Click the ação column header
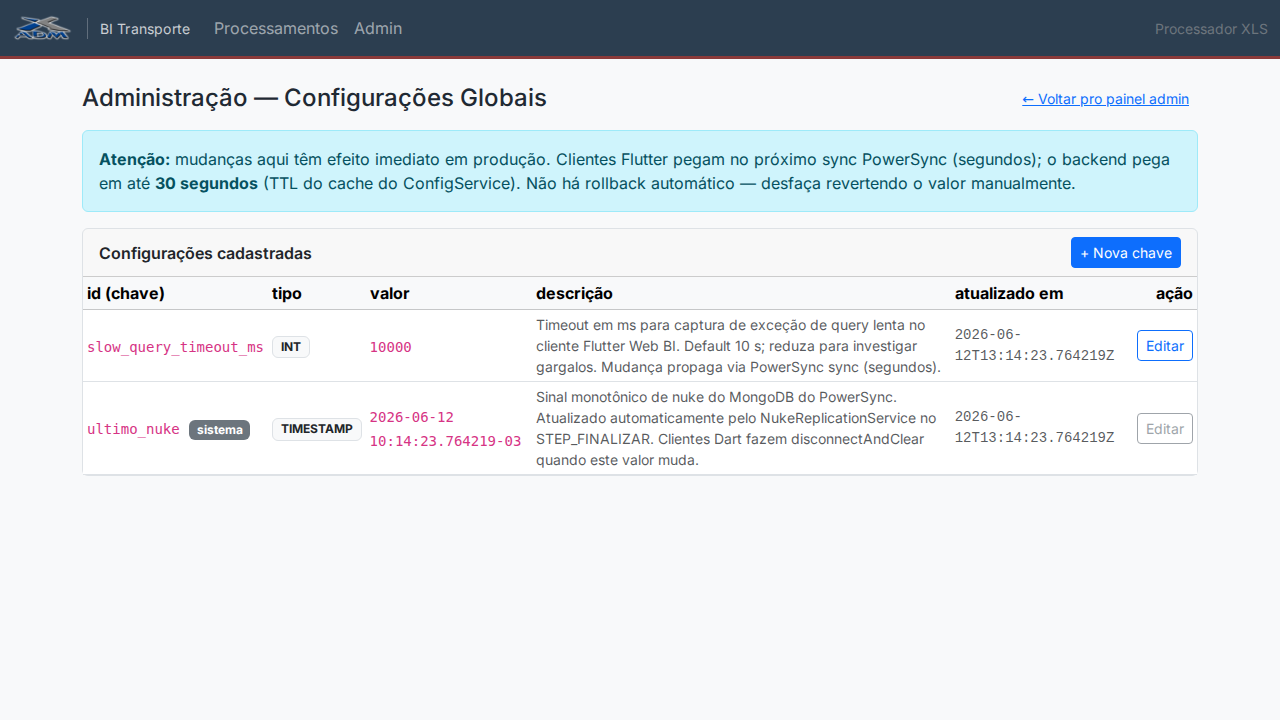 point(1174,293)
